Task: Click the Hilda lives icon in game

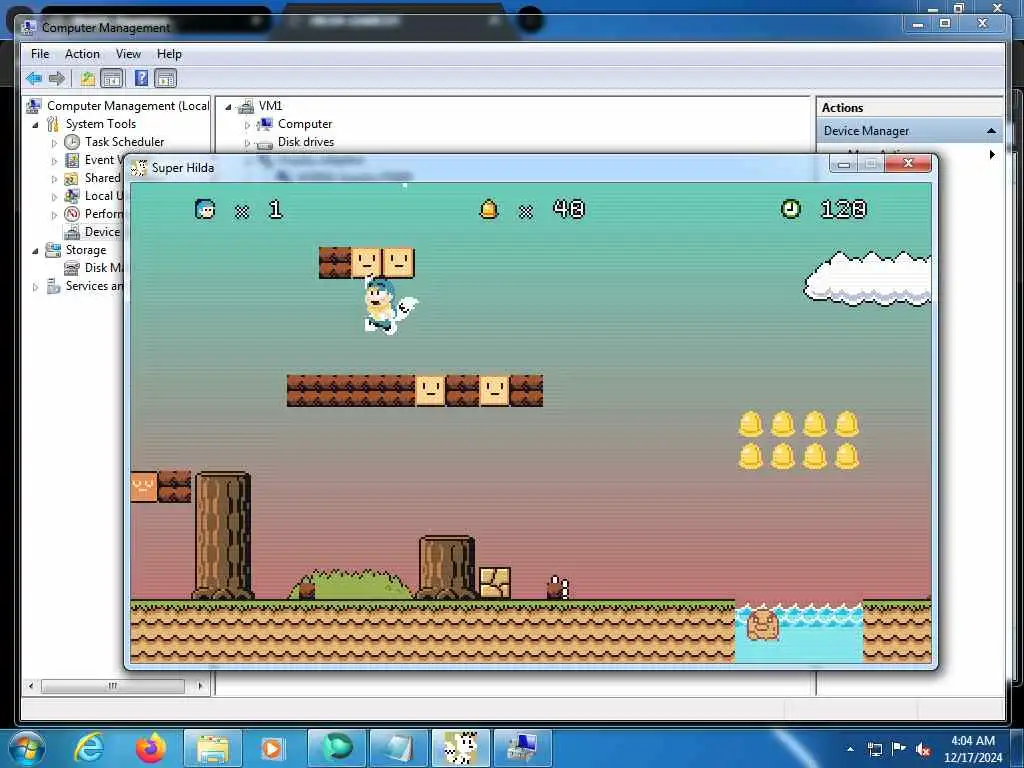Action: pos(205,209)
